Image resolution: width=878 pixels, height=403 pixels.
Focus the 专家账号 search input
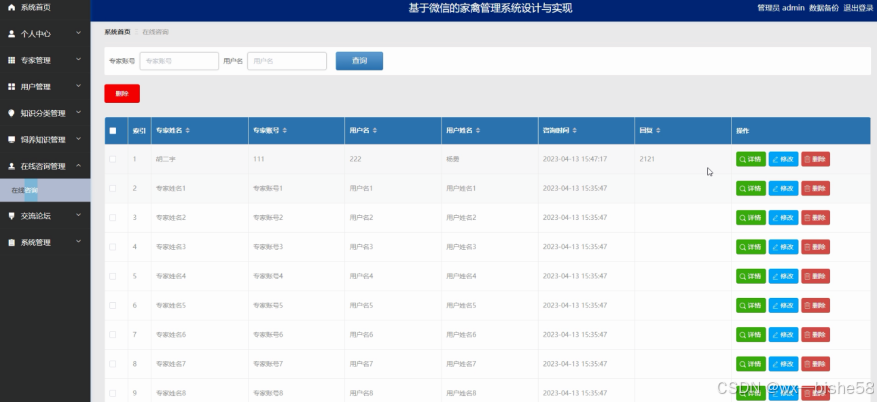point(179,61)
